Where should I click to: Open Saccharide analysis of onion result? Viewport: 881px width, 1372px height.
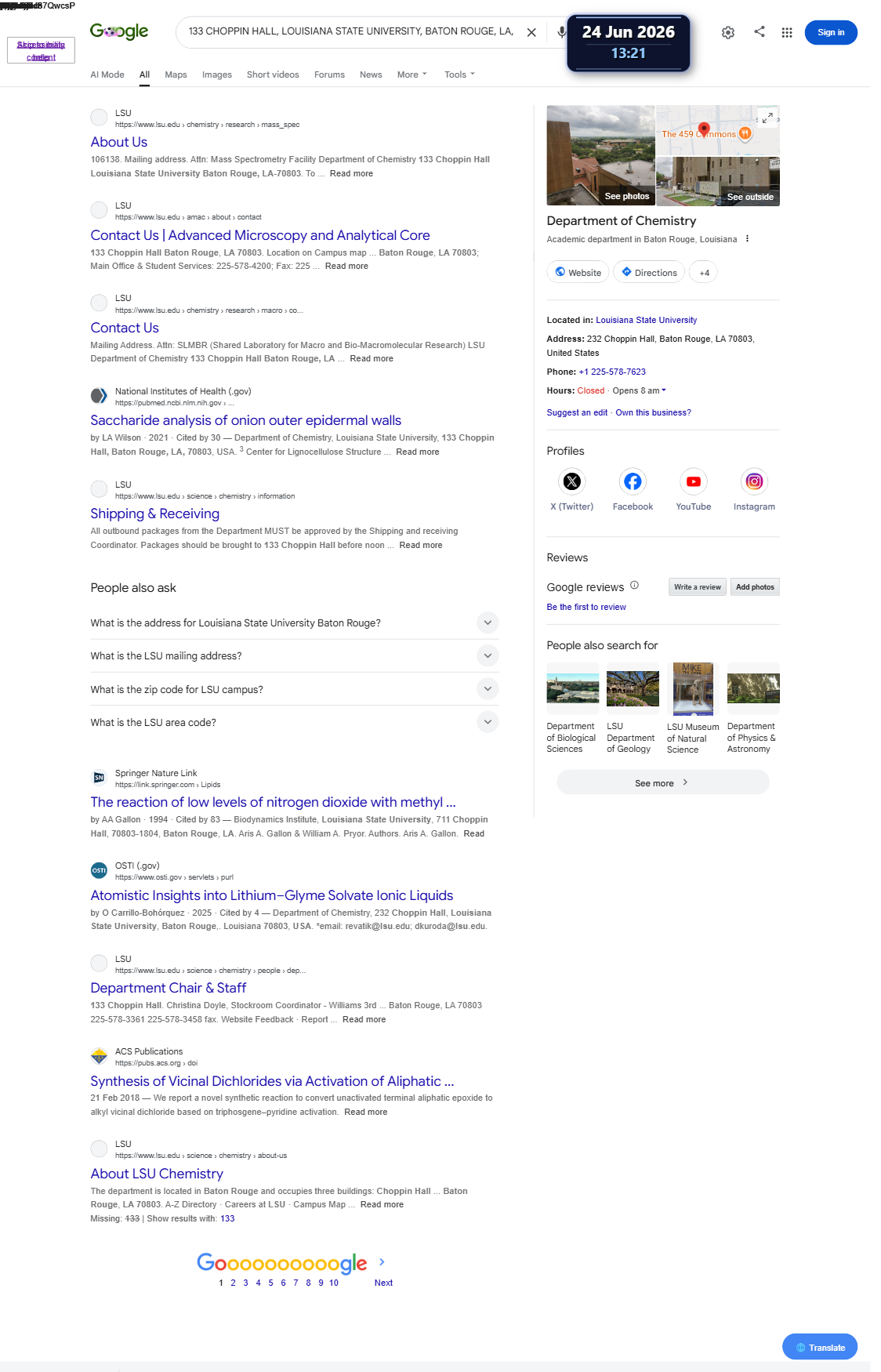click(245, 420)
